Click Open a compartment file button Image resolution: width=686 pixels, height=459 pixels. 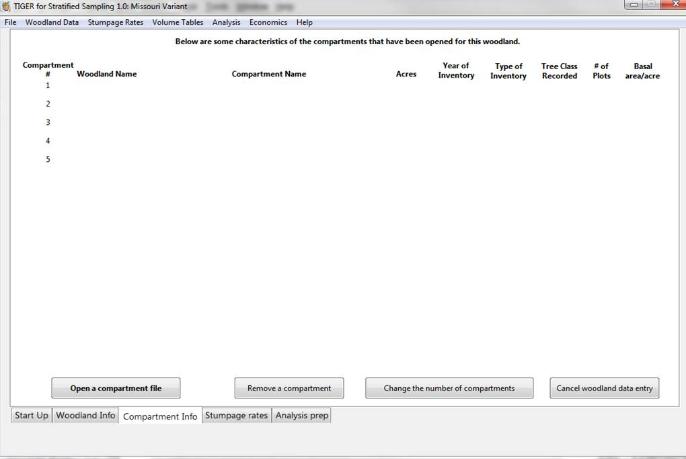tap(116, 388)
